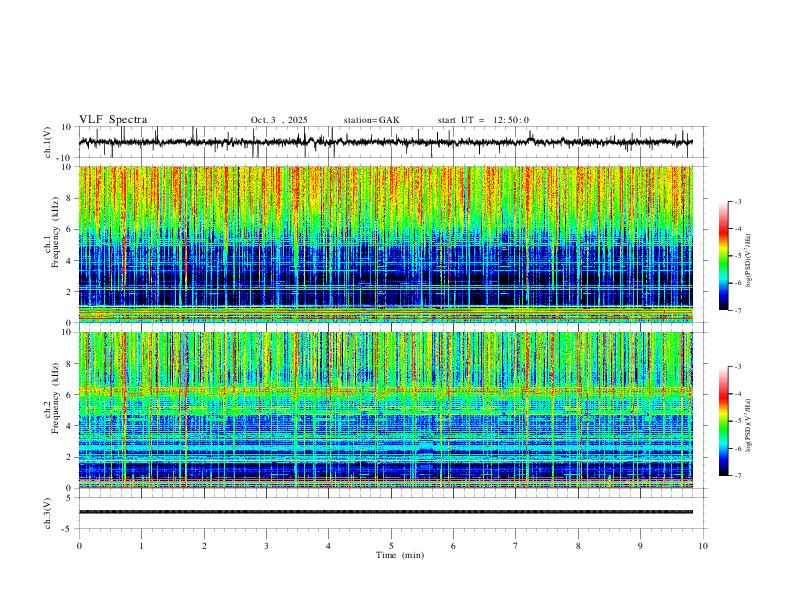The height and width of the screenshot is (612, 792).
Task: Click inside the ch.2 spectrogram panel
Action: coord(385,410)
